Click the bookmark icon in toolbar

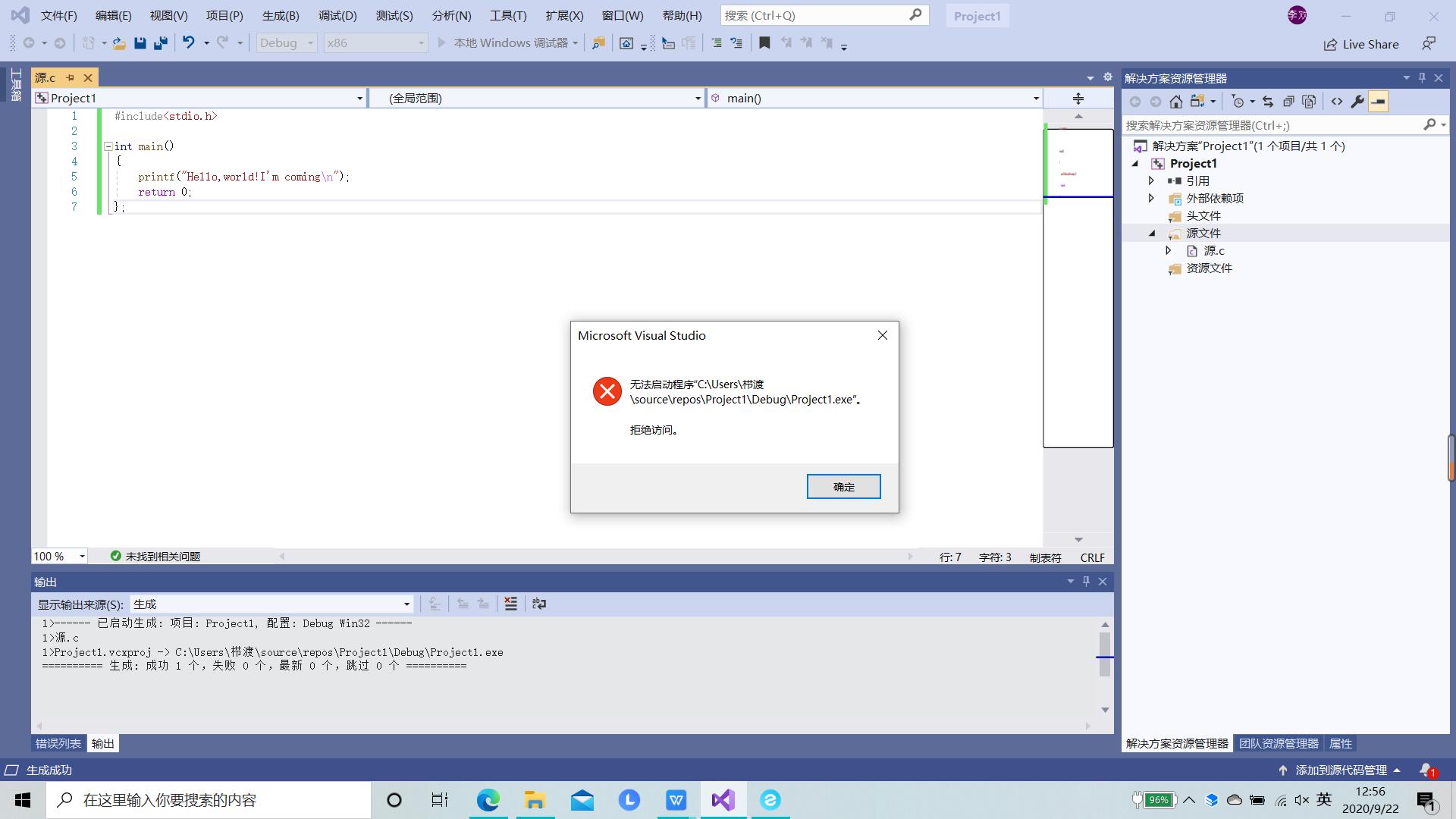pyautogui.click(x=764, y=43)
